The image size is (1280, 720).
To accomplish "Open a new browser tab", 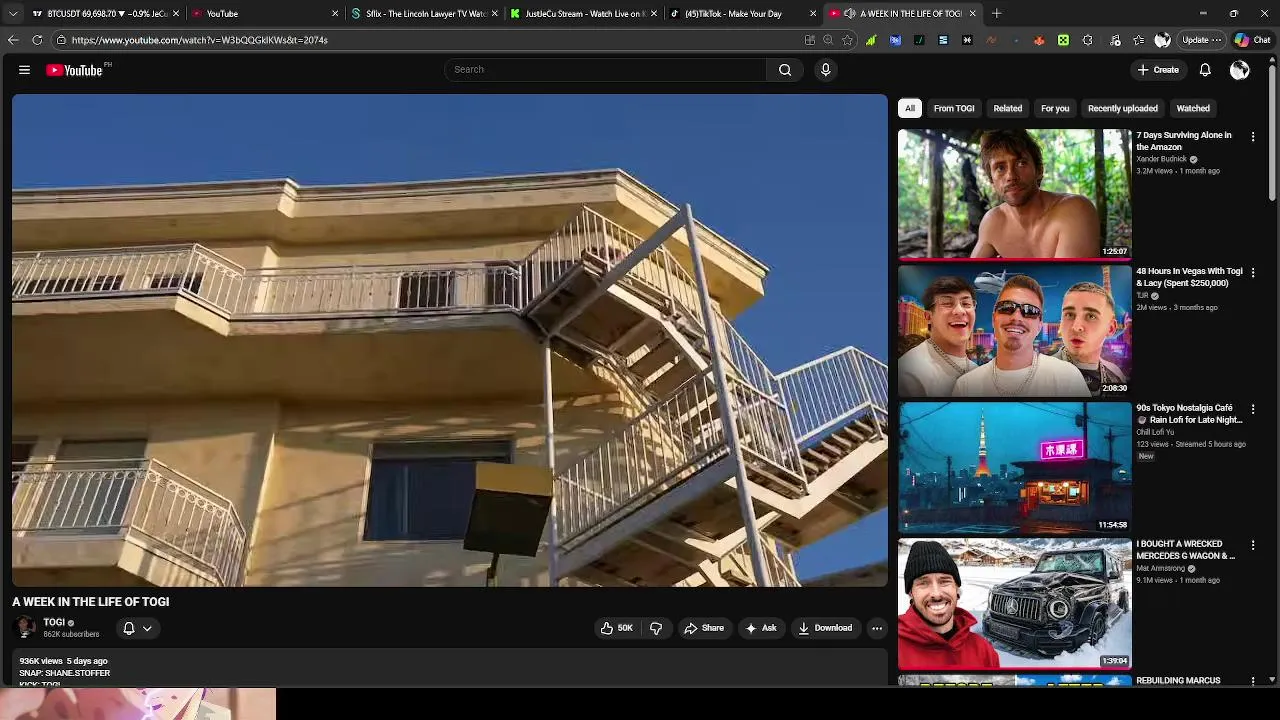I will click(997, 14).
